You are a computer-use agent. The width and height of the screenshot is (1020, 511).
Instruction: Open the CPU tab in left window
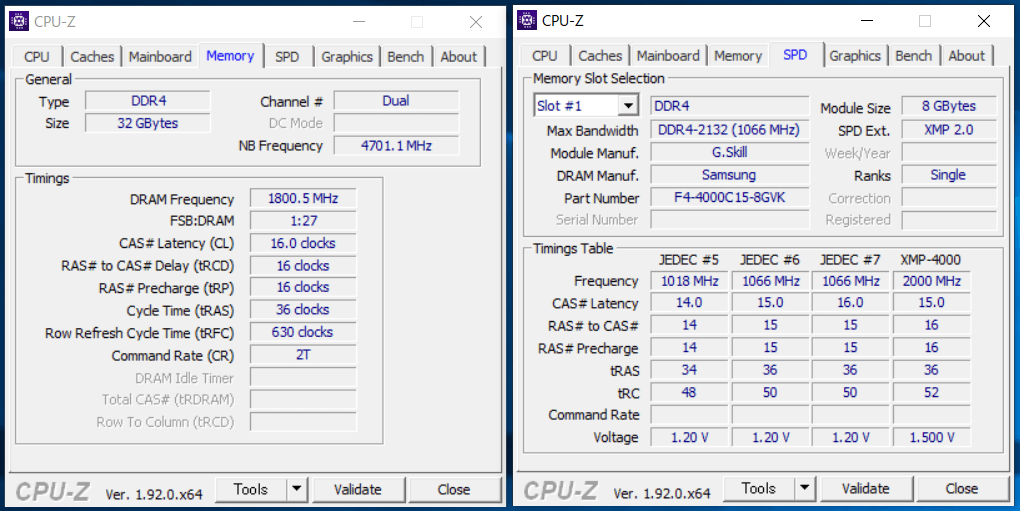36,57
